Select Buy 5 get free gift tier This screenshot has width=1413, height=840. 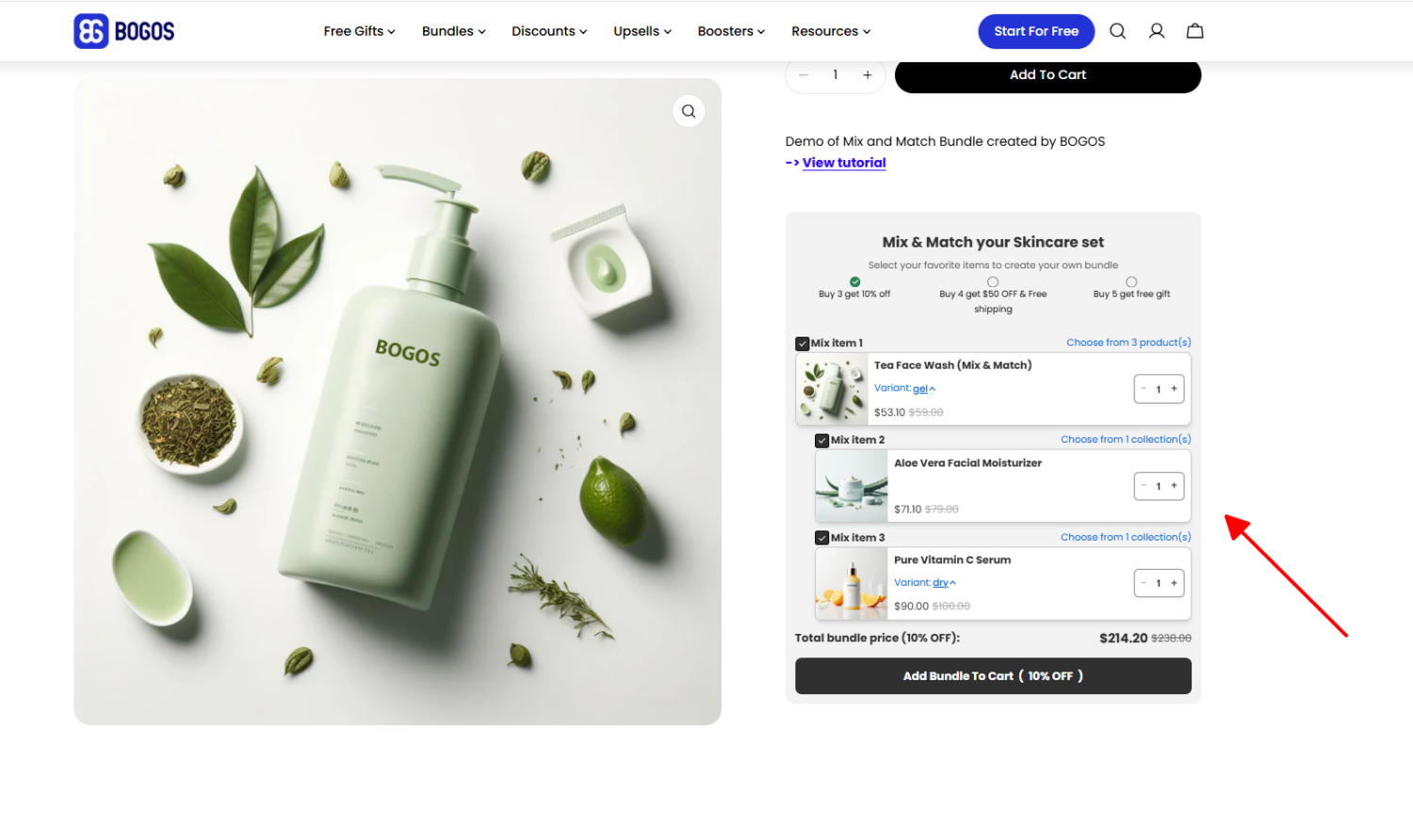[x=1131, y=282]
